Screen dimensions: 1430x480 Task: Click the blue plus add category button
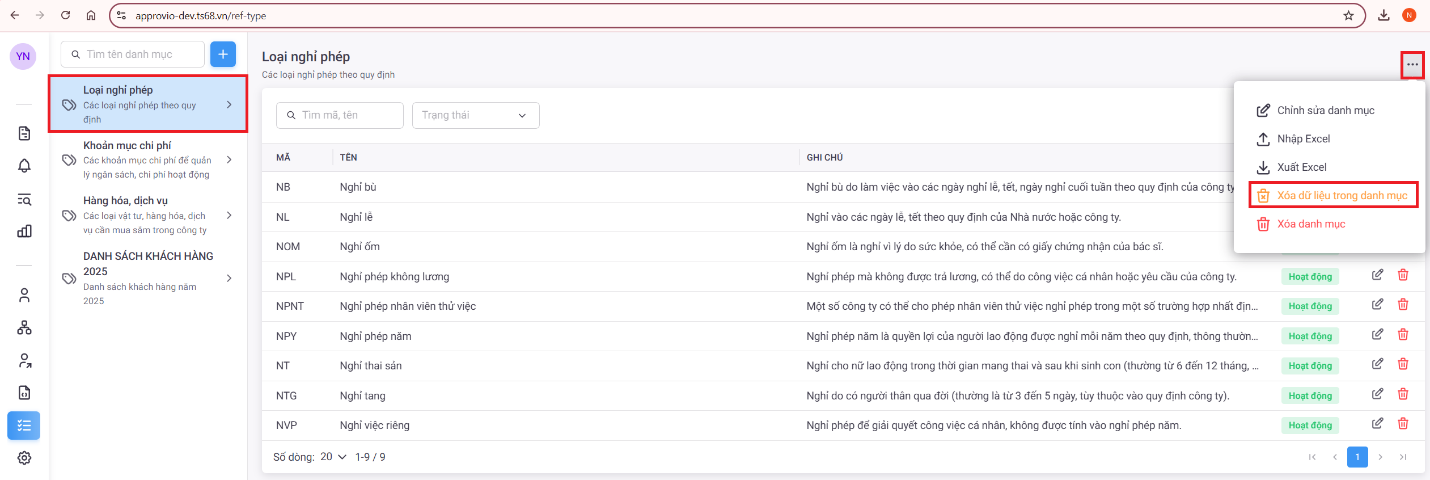pos(223,55)
